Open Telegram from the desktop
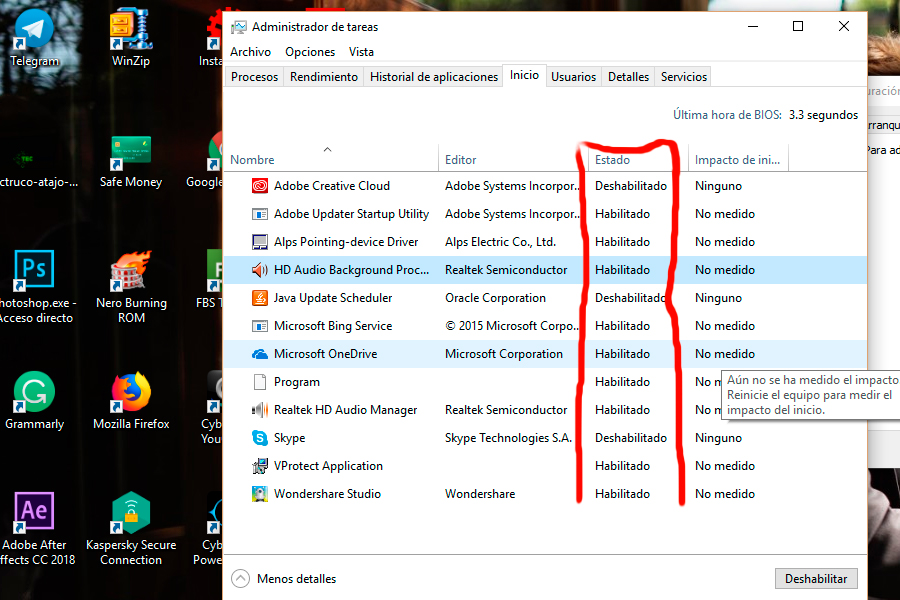 click(33, 30)
